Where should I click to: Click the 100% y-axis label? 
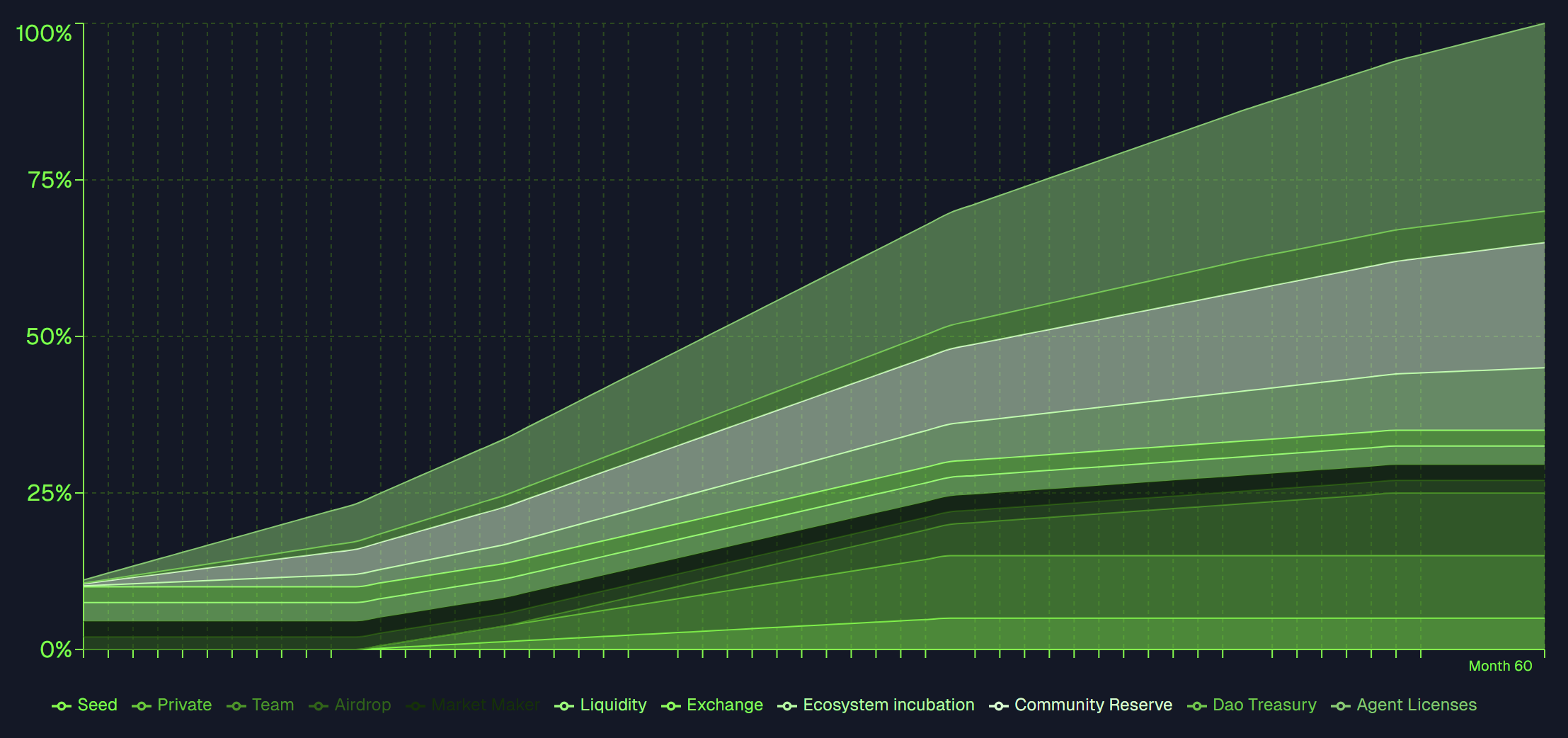[44, 33]
